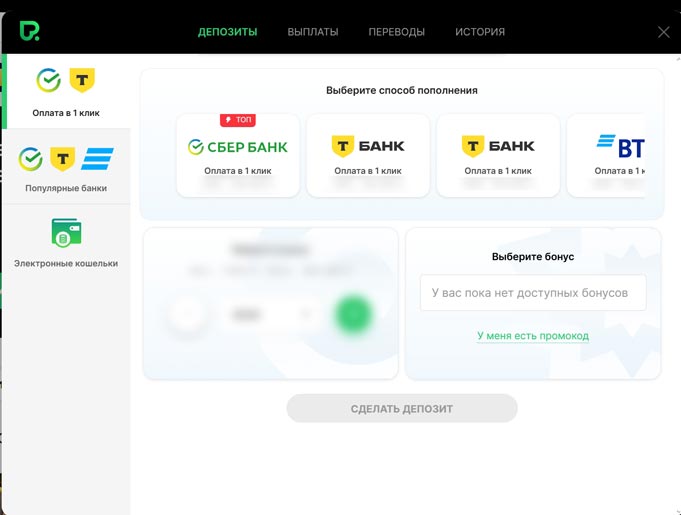Go to the ИСТОРИЯ tab
681x515 pixels.
coord(480,32)
